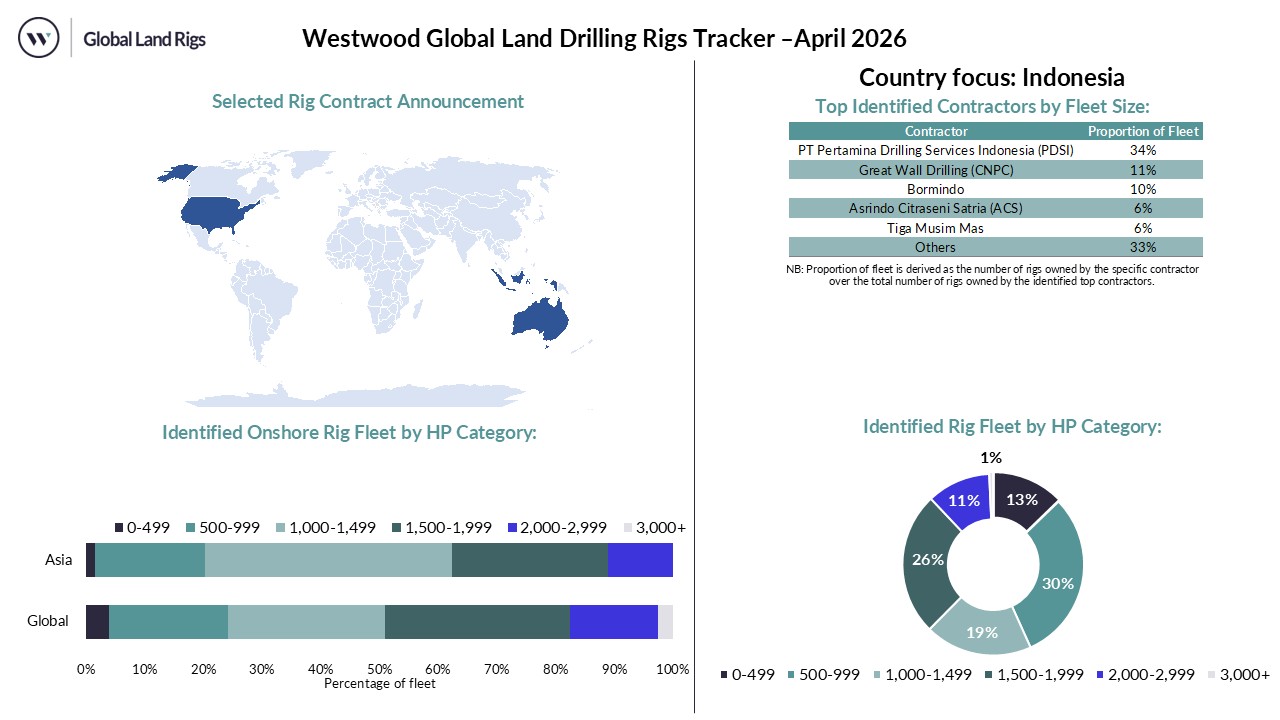Click Bormindo's 10% fleet proportion
This screenshot has width=1280, height=720.
(1144, 189)
